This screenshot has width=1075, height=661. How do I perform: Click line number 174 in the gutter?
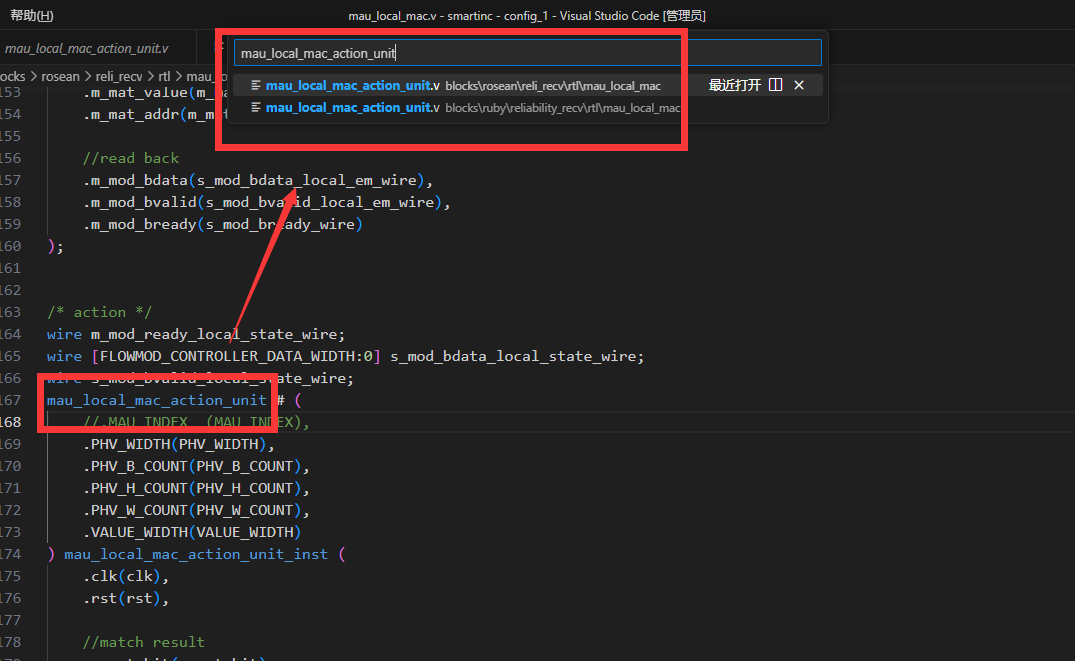point(10,554)
